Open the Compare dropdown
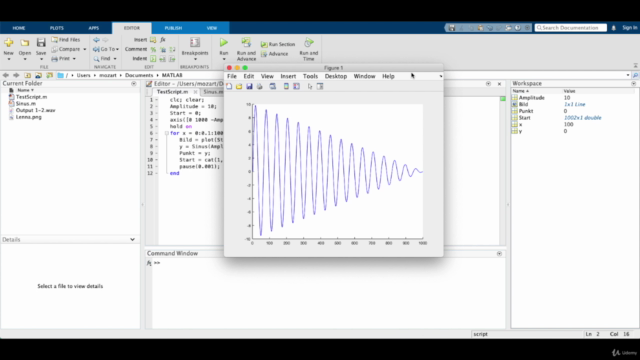The width and height of the screenshot is (640, 360). [85, 49]
